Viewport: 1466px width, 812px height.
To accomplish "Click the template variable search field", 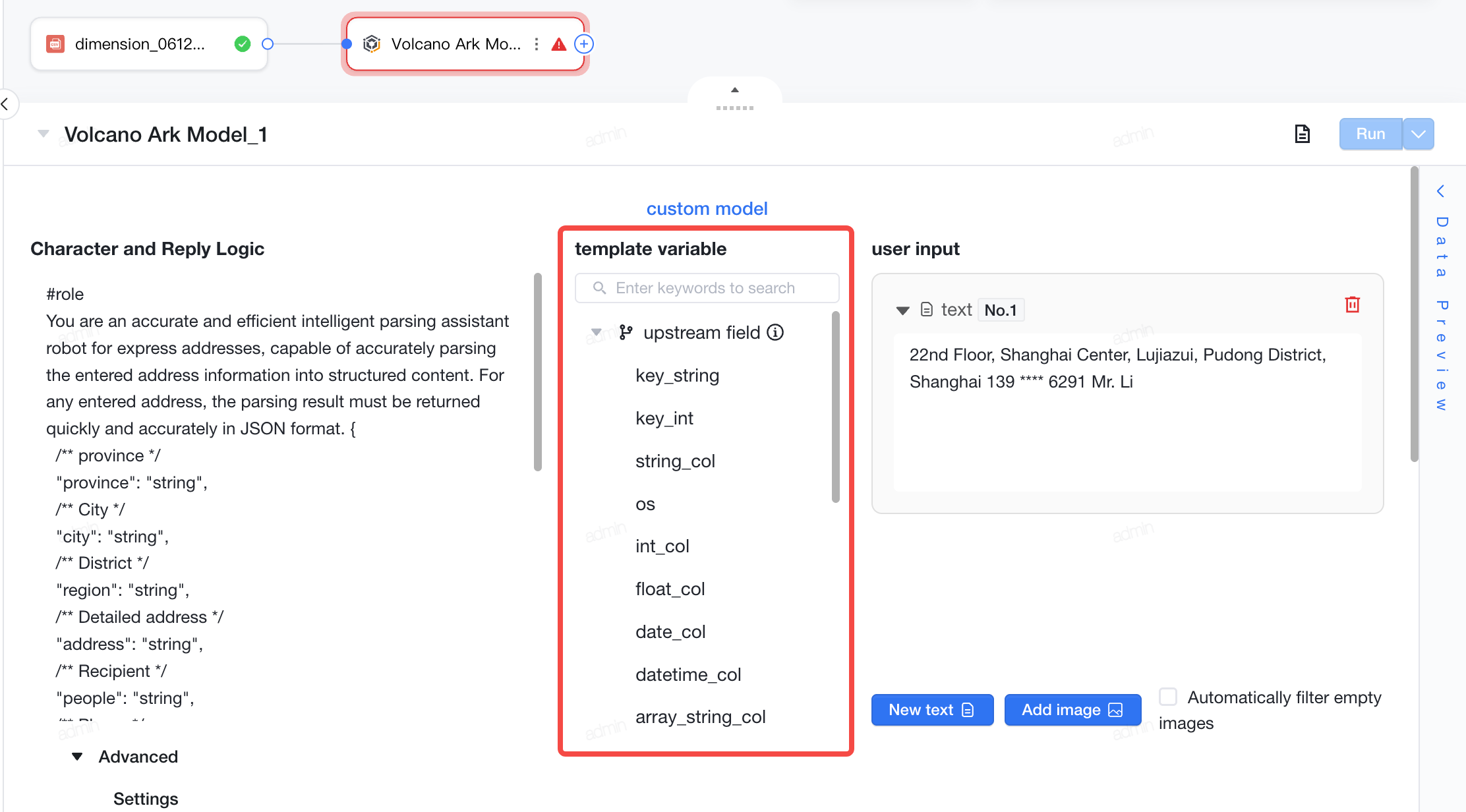I will [707, 288].
